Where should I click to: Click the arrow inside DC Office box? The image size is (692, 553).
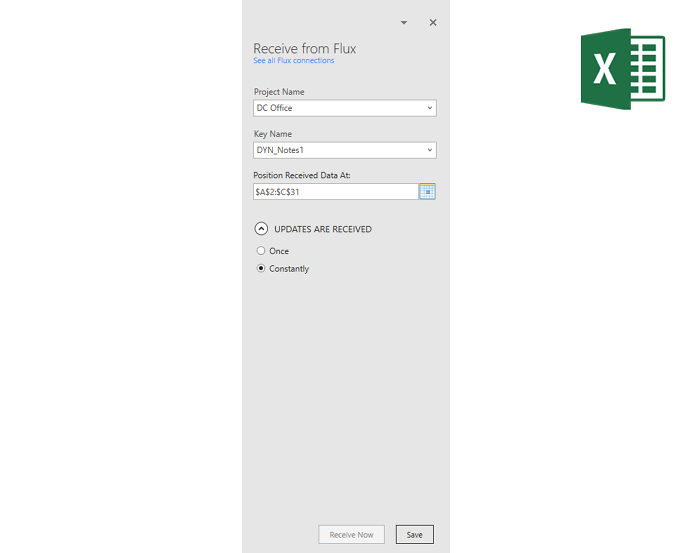[429, 108]
